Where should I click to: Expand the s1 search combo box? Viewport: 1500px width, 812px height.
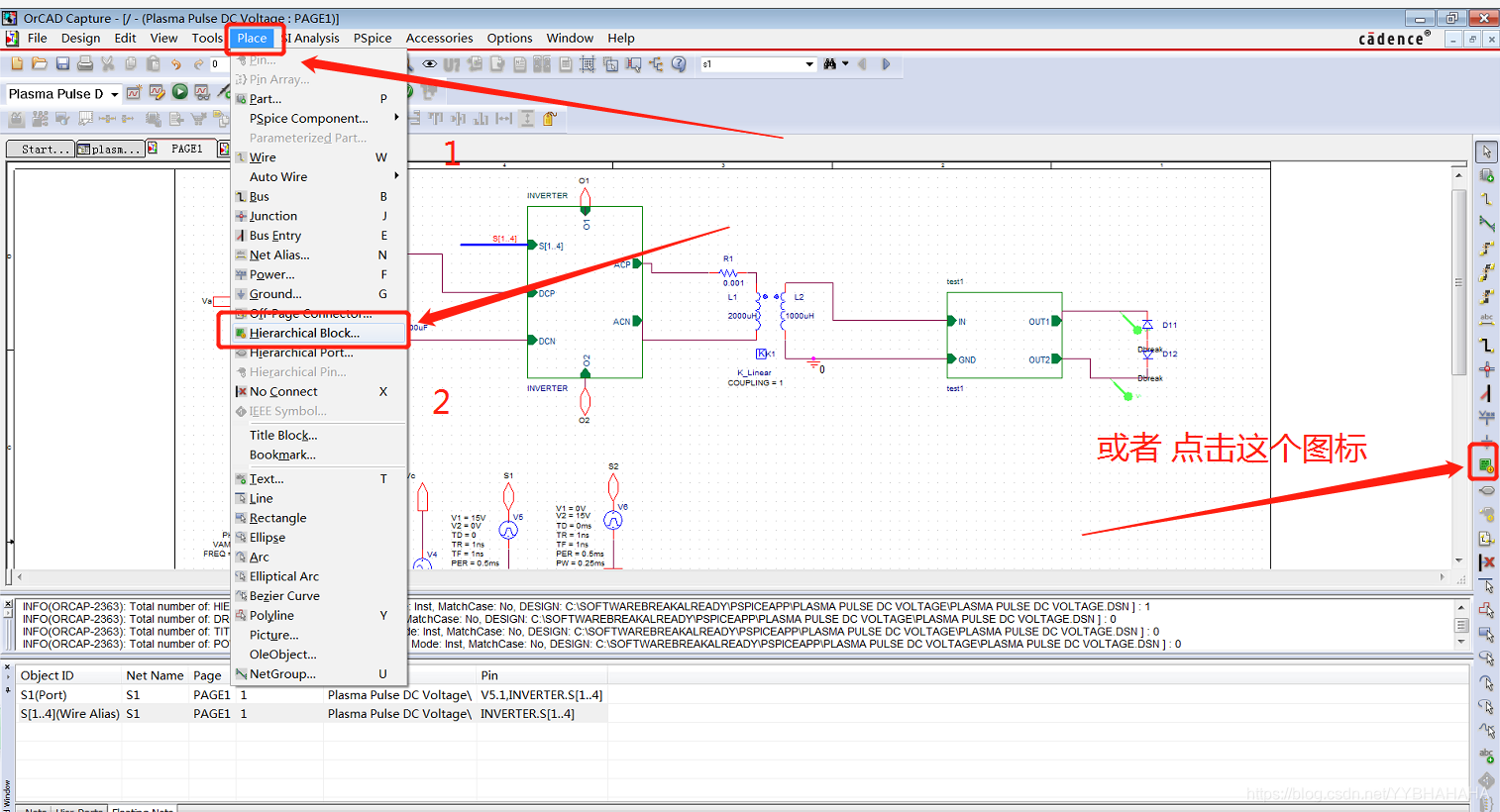click(x=809, y=64)
